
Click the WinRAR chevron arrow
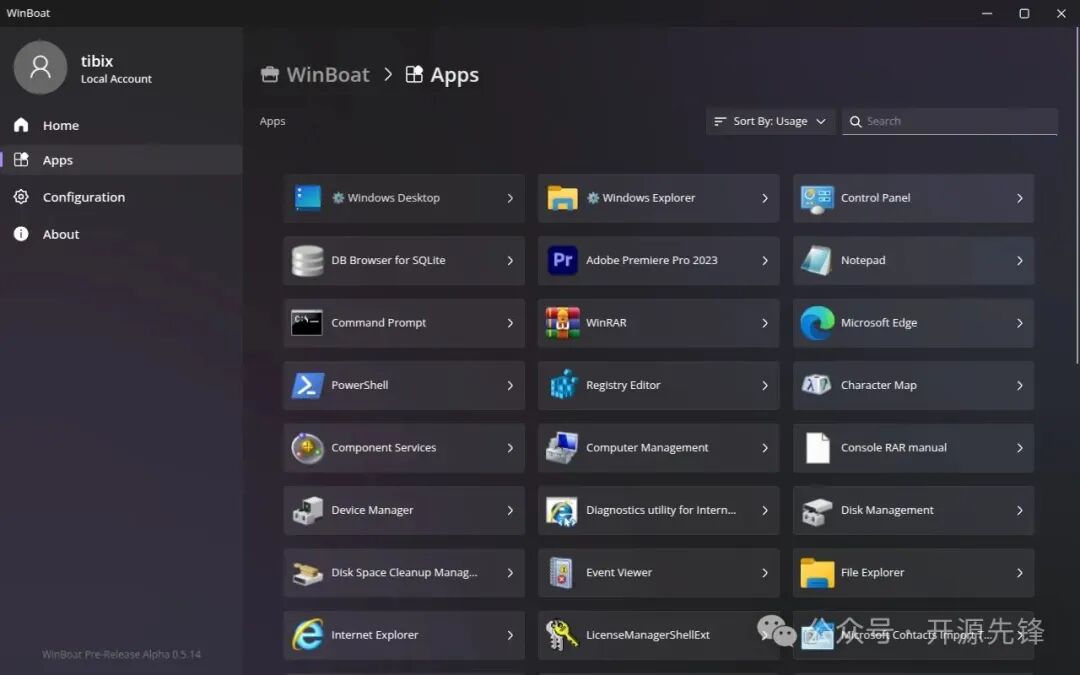(x=765, y=323)
